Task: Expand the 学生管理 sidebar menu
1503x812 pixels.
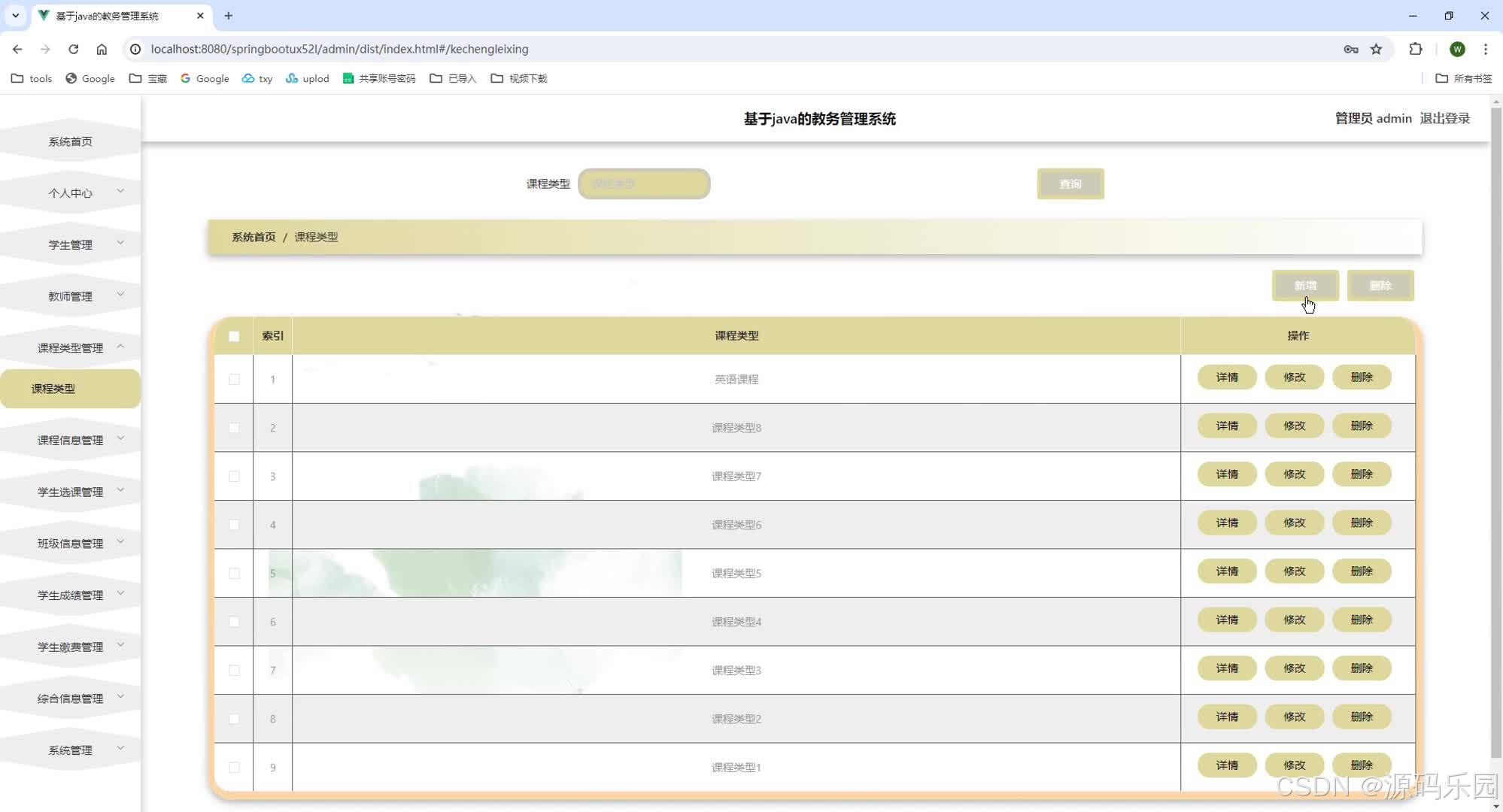Action: (x=71, y=244)
